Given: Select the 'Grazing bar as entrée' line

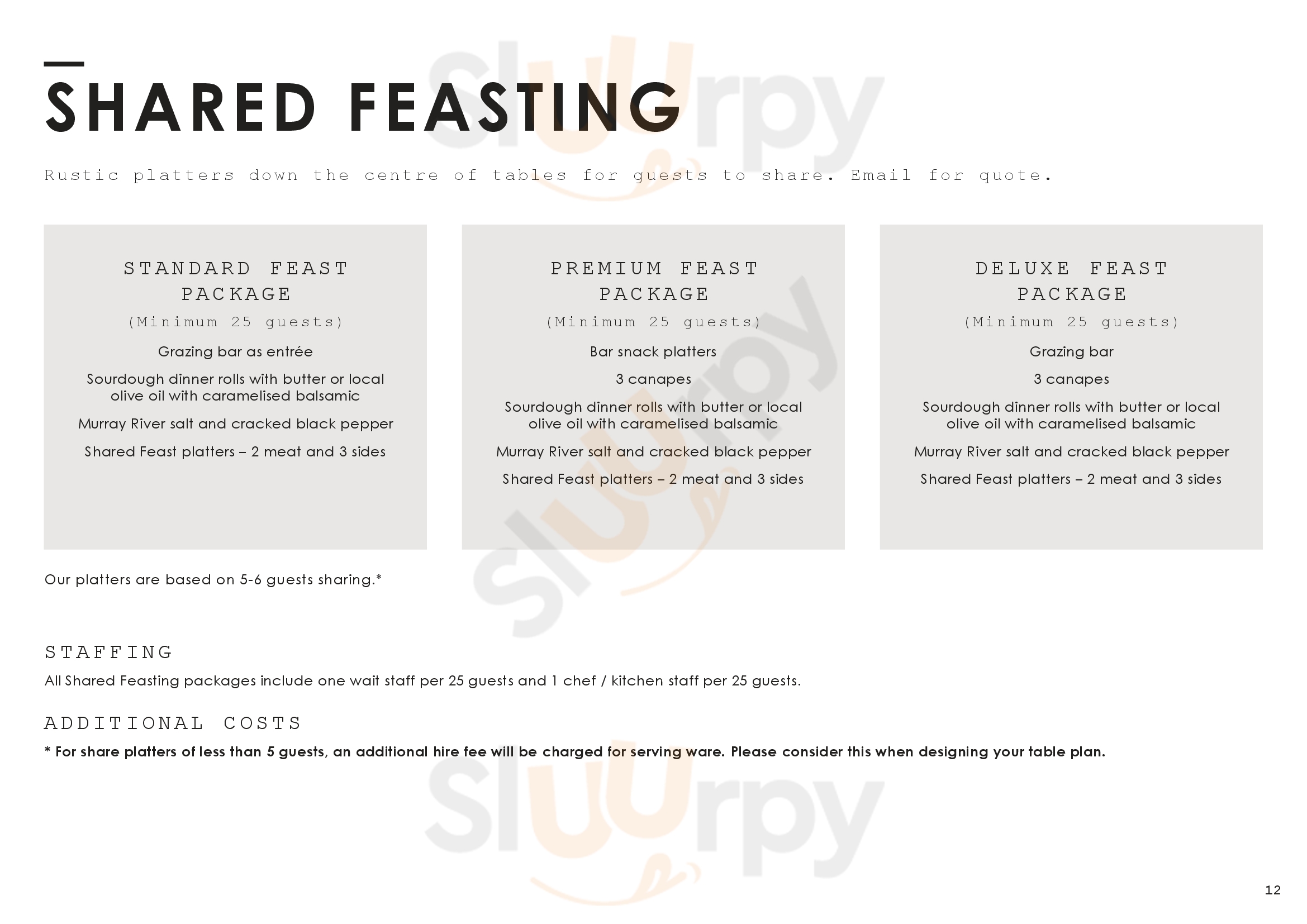Looking at the screenshot, I should click(x=235, y=351).
